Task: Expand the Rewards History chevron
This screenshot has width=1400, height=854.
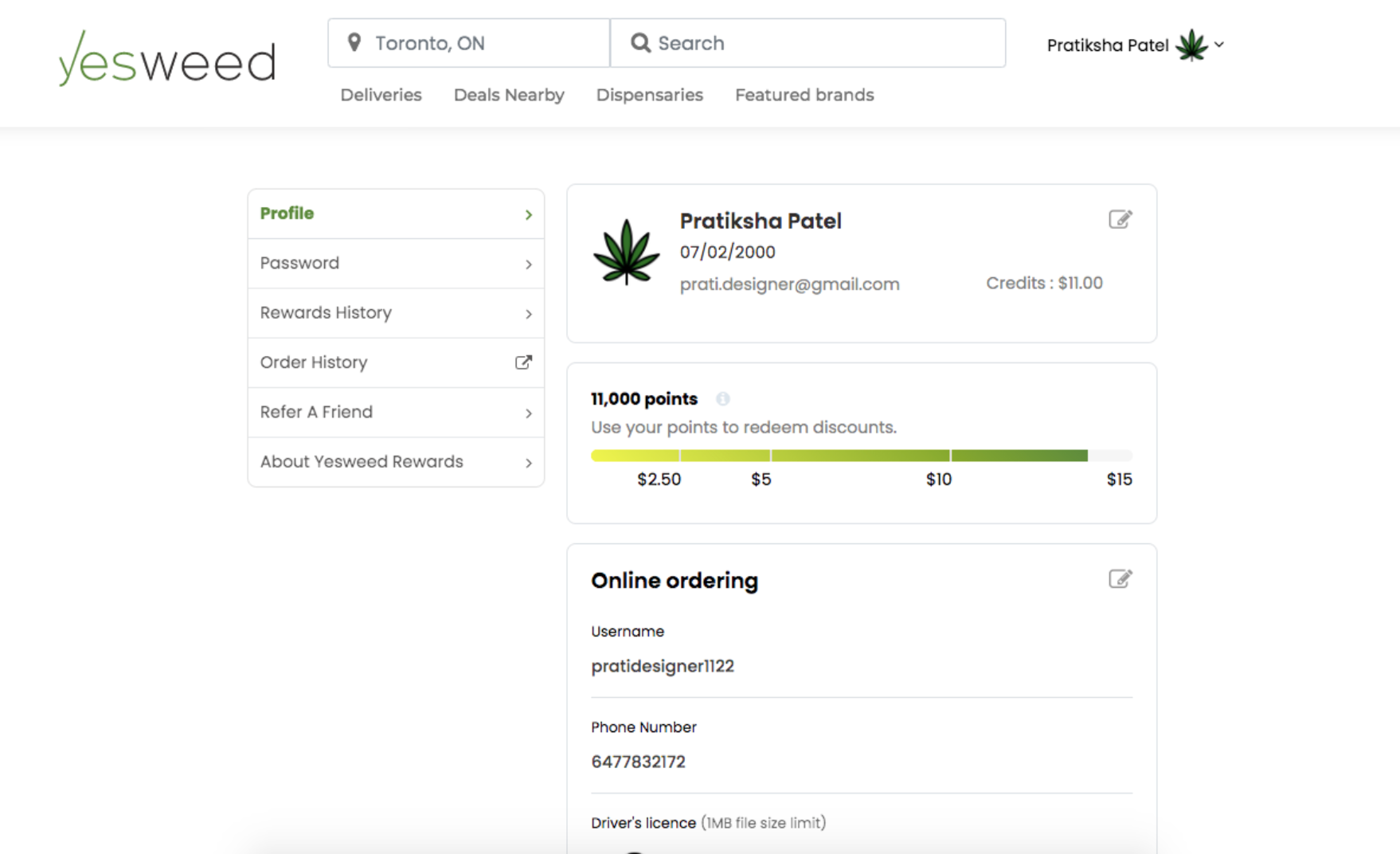Action: coord(528,314)
